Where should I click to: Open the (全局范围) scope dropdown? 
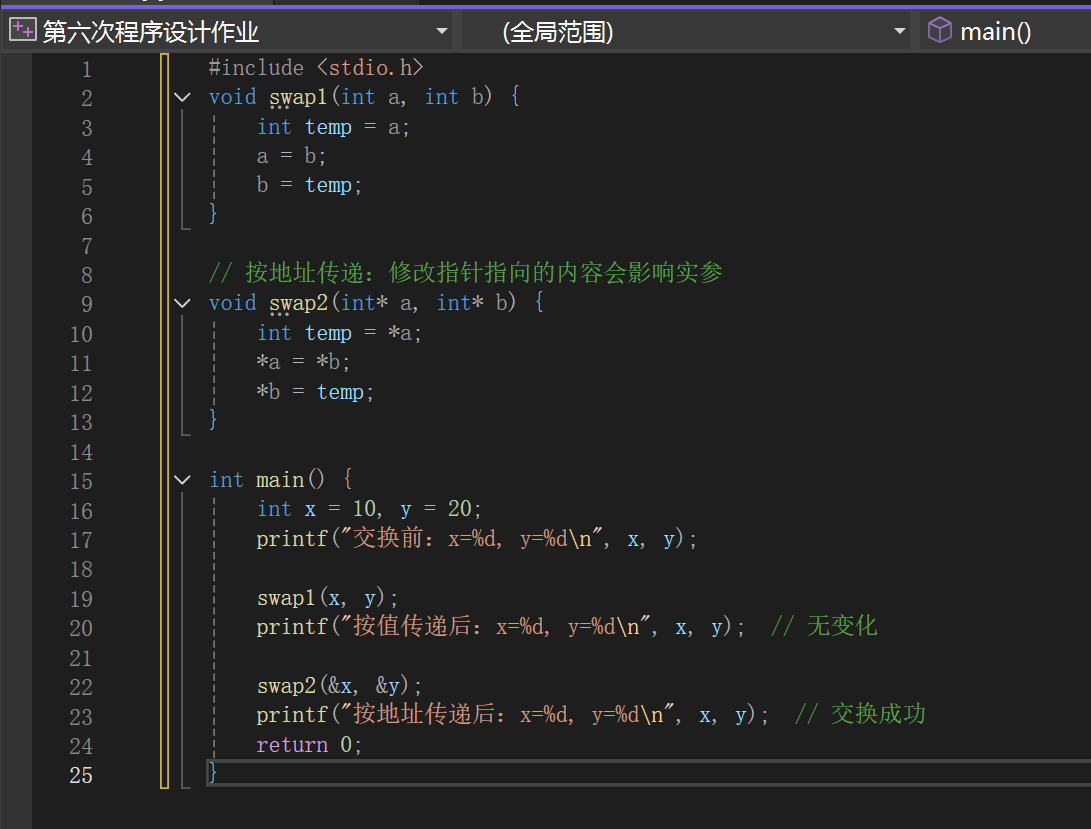(899, 31)
